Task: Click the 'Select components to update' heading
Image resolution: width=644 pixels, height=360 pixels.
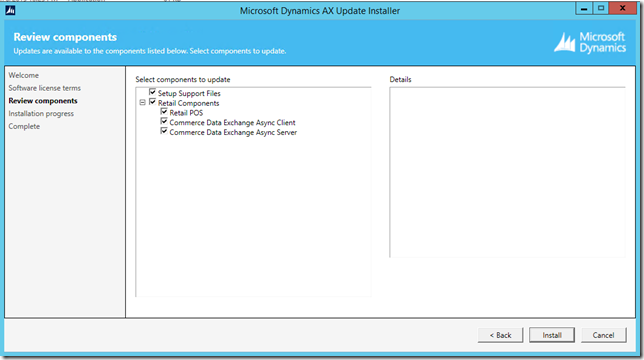Action: pos(183,80)
